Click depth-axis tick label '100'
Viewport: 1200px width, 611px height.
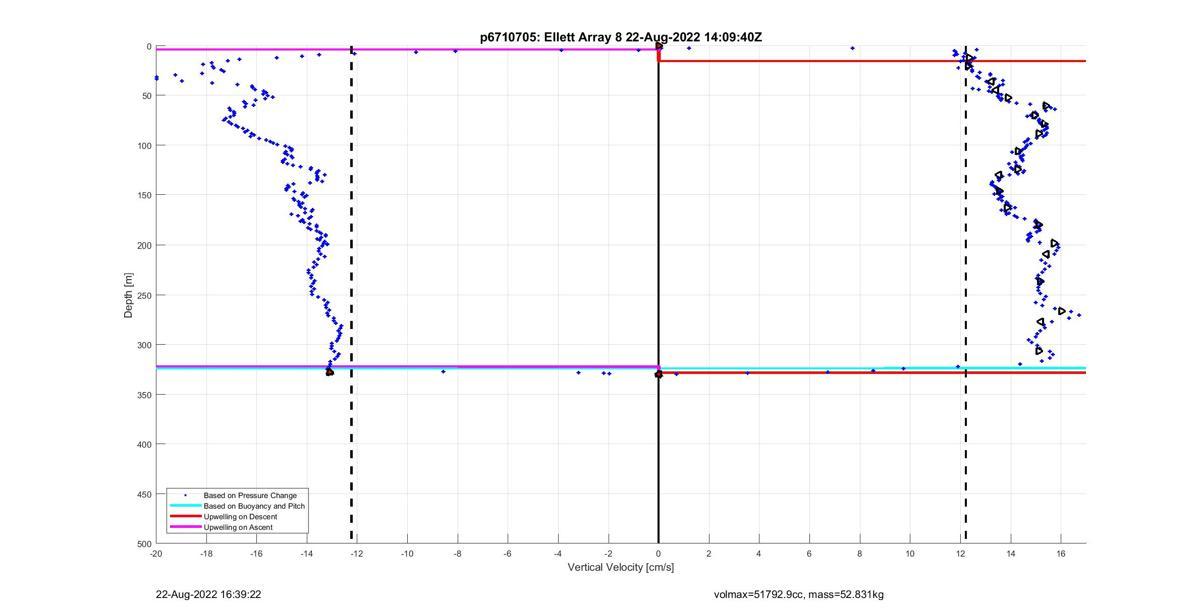pyautogui.click(x=144, y=146)
